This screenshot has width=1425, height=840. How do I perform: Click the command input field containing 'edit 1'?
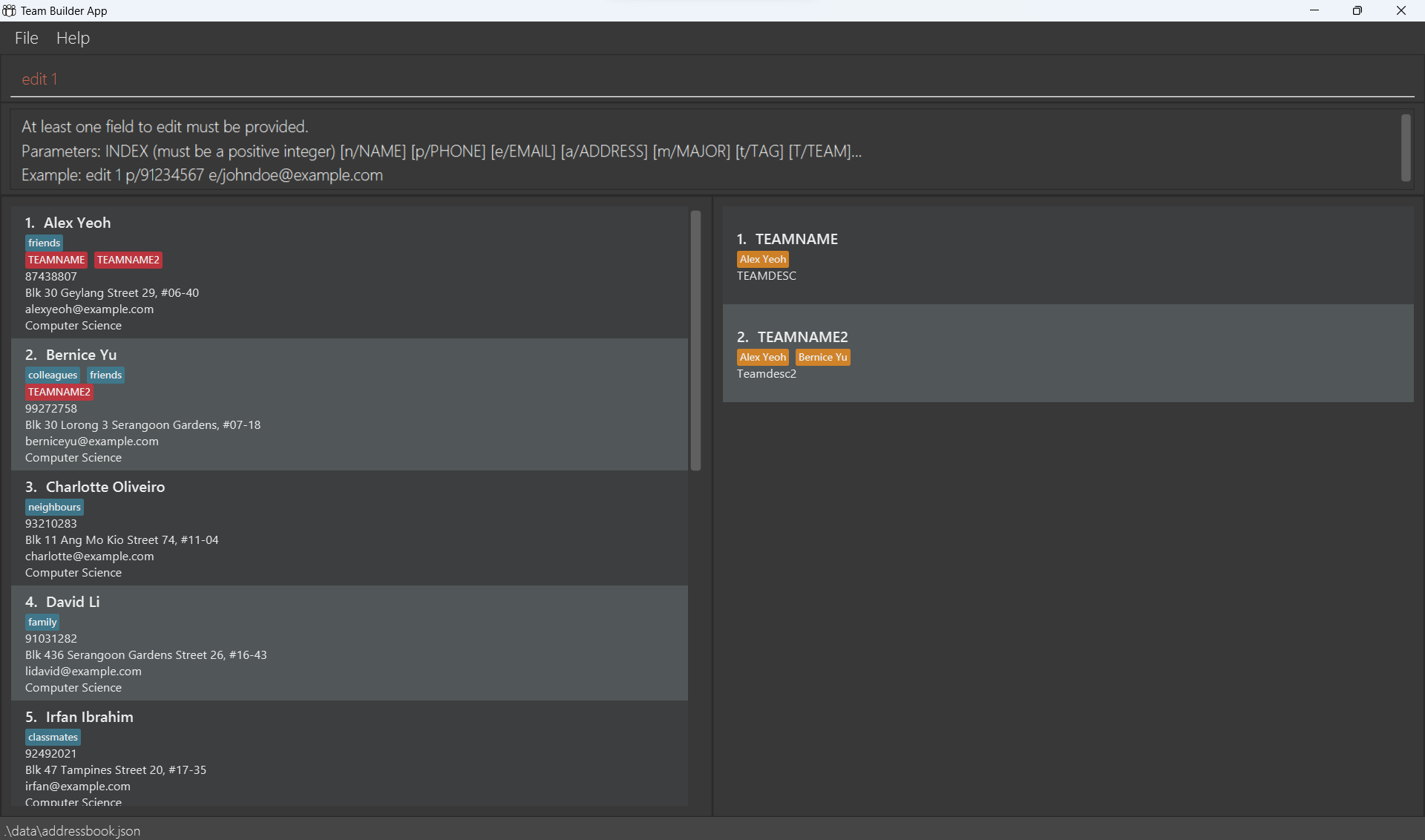pos(712,79)
